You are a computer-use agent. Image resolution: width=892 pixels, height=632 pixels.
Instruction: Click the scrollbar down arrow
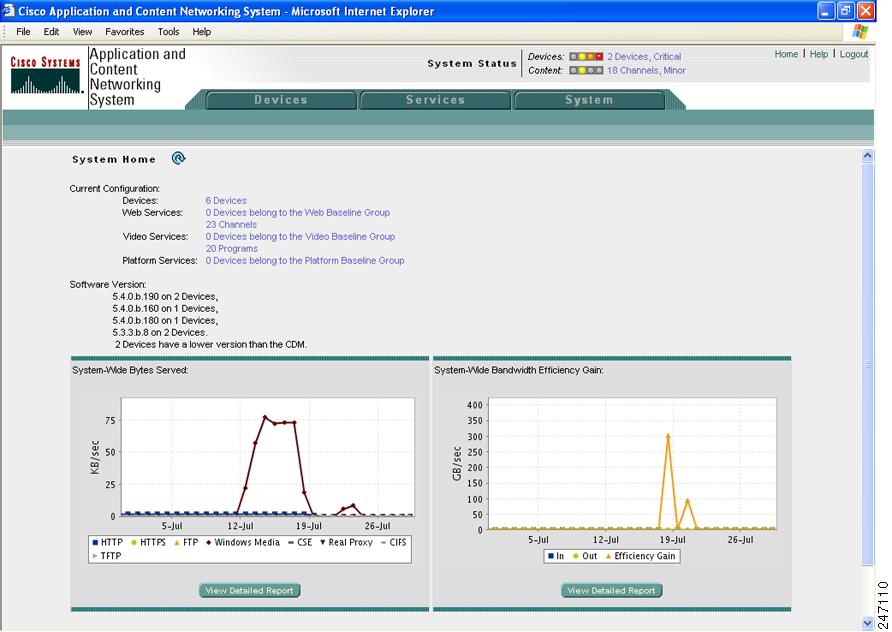pos(868,620)
